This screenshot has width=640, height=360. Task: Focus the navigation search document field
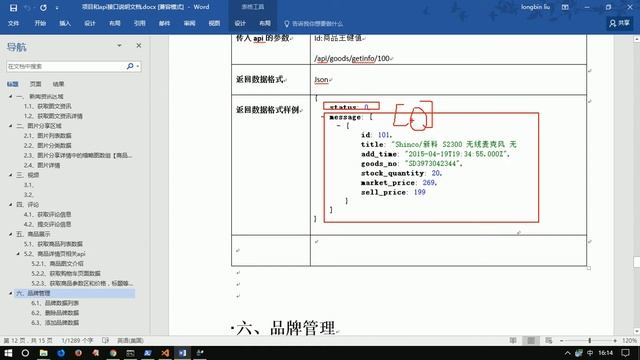tap(65, 66)
